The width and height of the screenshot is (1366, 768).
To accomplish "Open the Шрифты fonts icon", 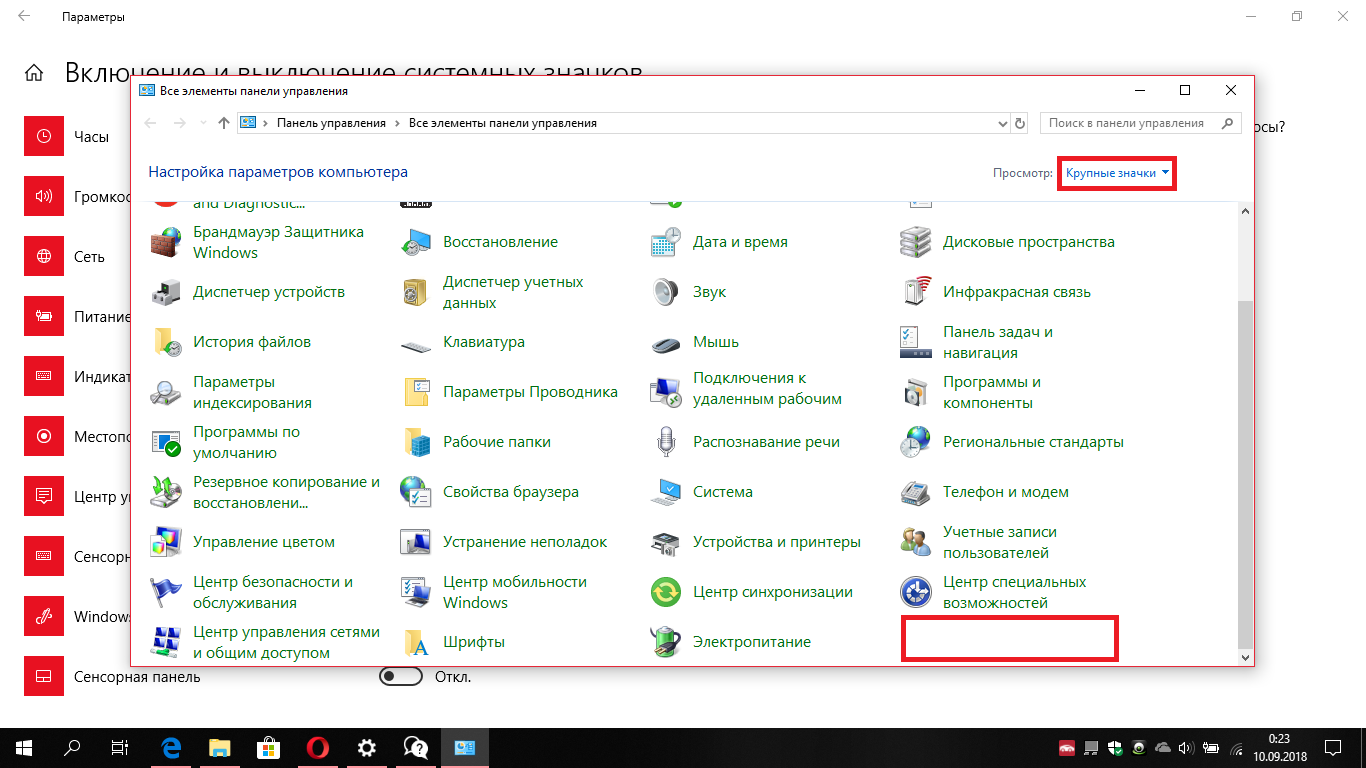I will click(416, 642).
